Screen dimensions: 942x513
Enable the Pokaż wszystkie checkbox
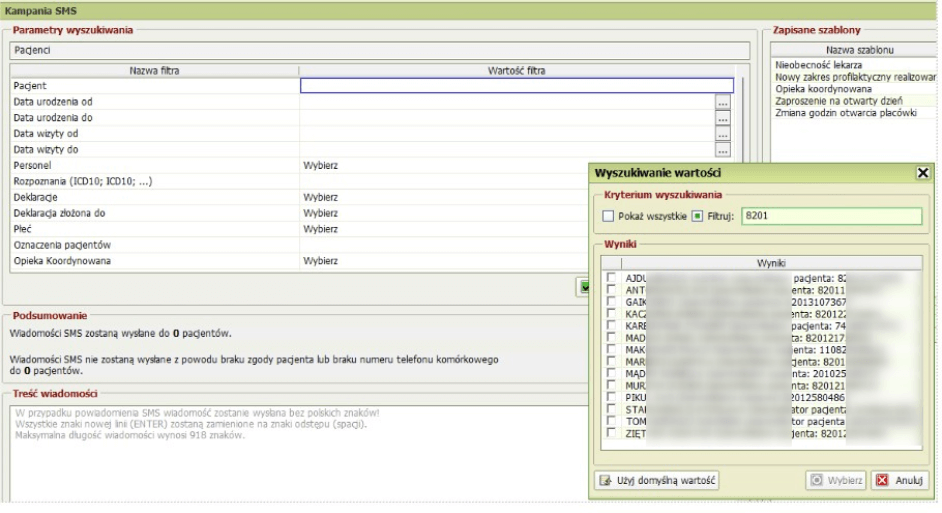(608, 217)
